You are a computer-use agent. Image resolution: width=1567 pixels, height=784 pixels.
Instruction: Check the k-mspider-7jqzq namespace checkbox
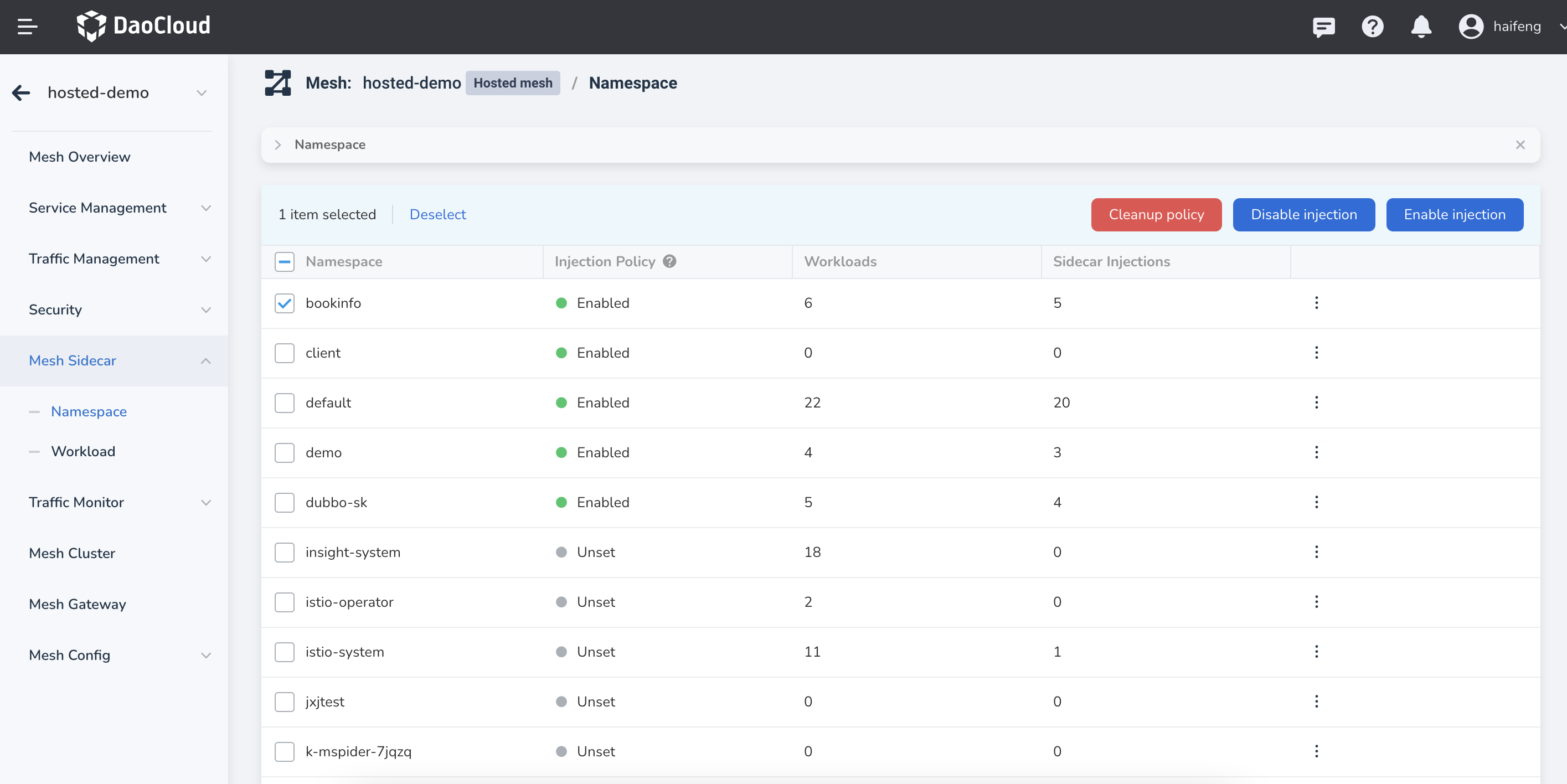284,752
